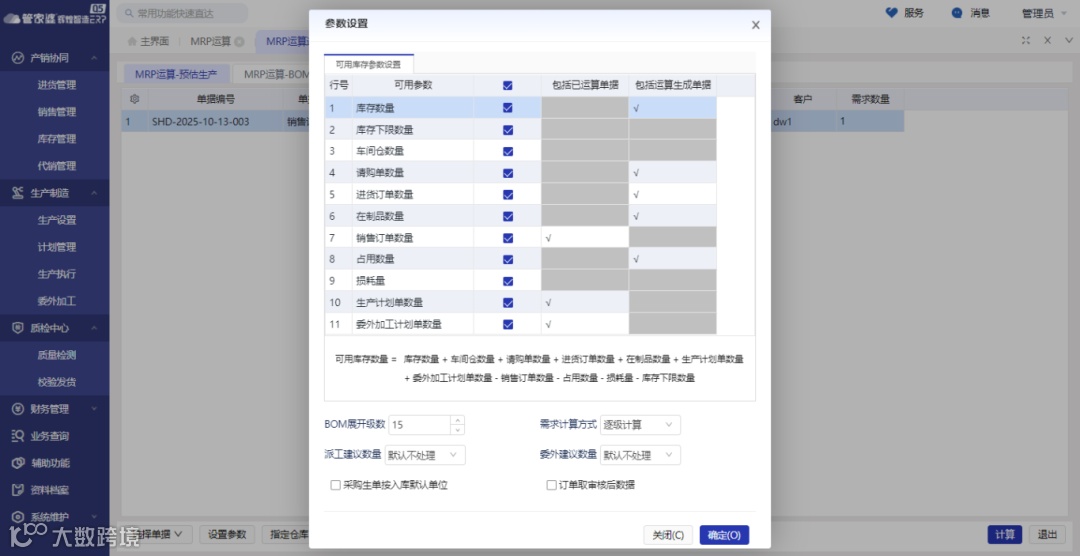Collapse the 质检中心 section chevron

tap(94, 328)
